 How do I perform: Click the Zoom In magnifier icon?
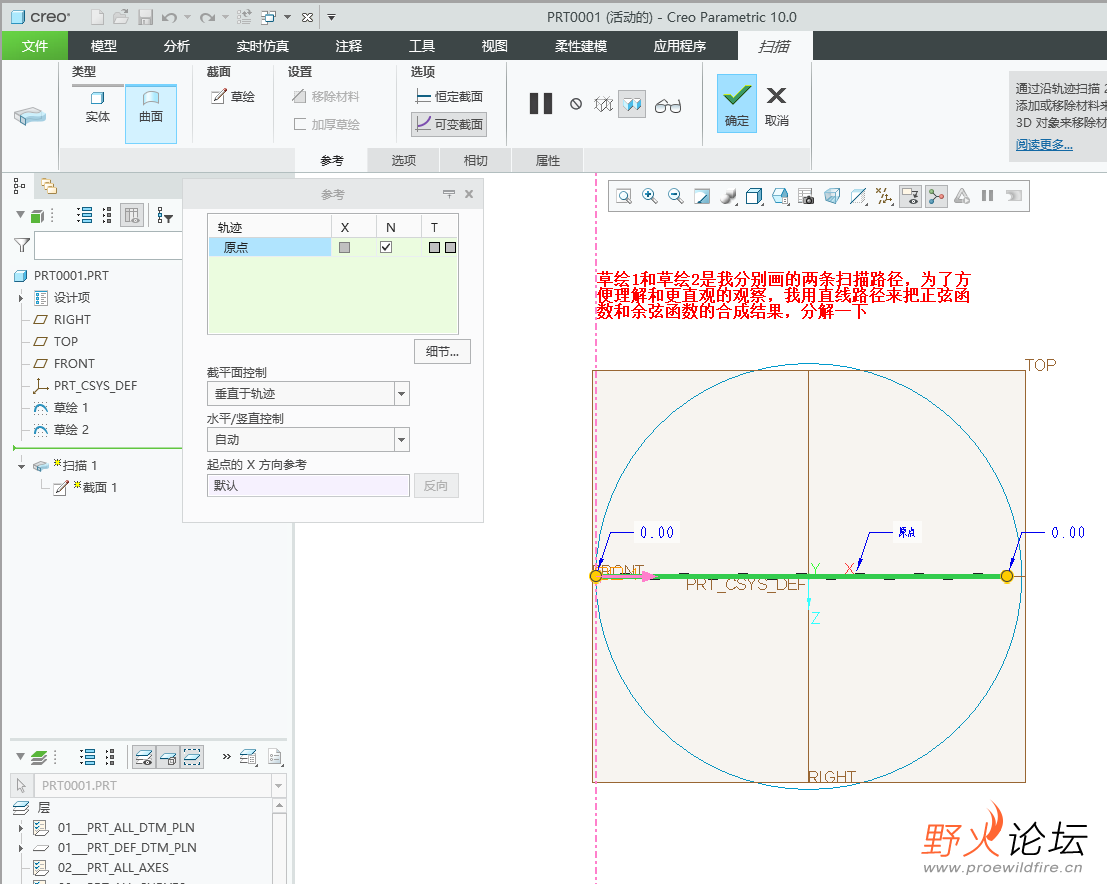tap(650, 196)
